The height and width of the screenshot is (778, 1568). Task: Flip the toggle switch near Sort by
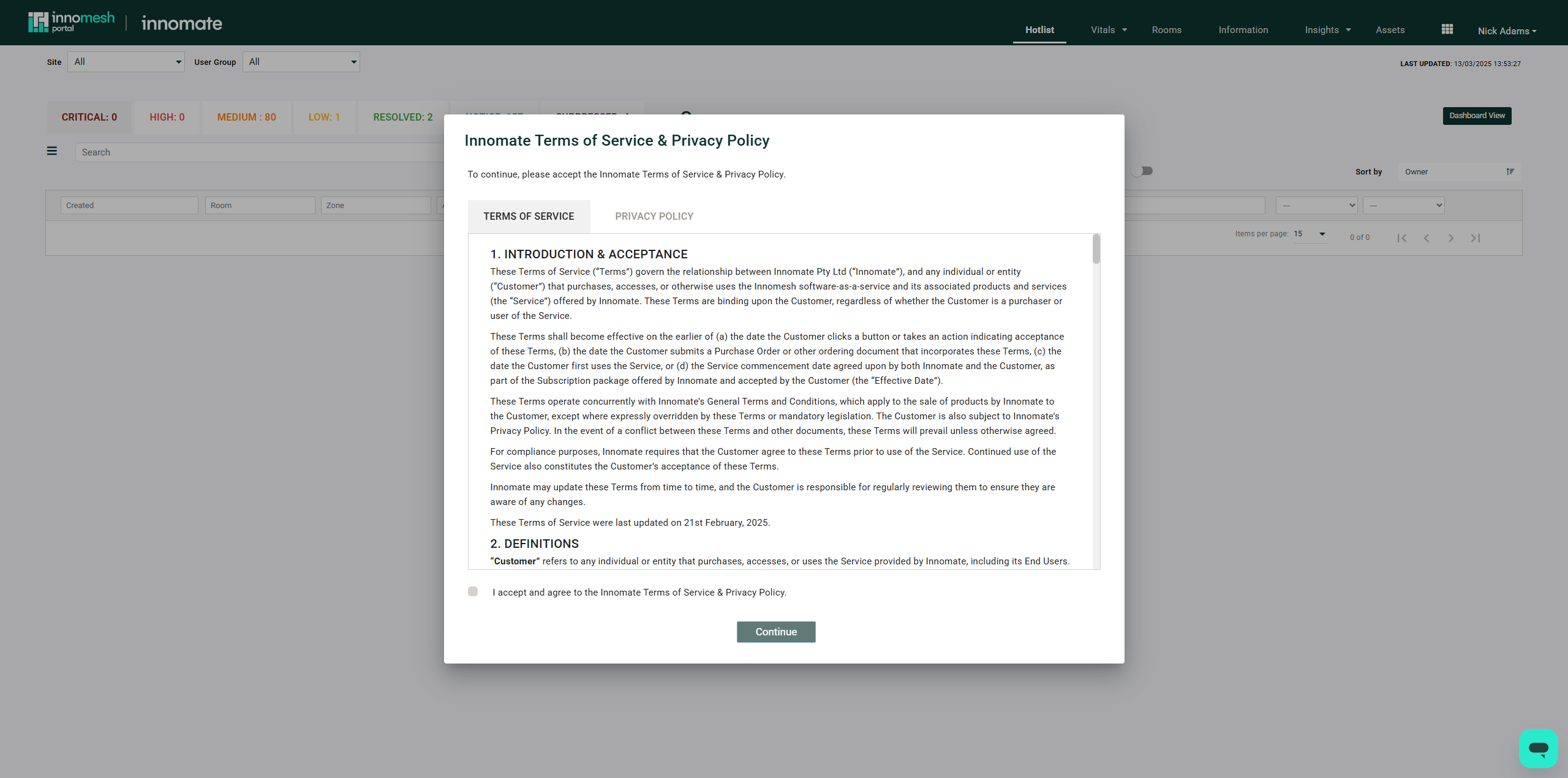click(1143, 171)
